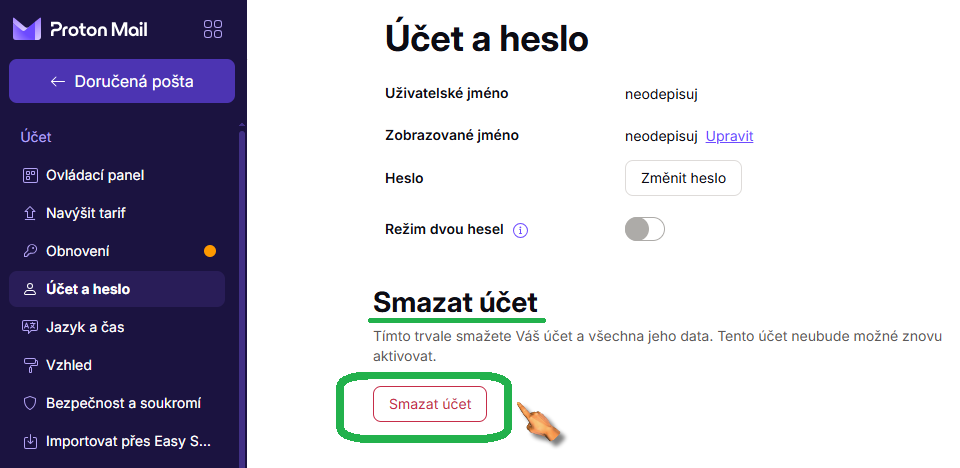
Task: Click the Ovládací panel dashboard icon
Action: click(30, 176)
